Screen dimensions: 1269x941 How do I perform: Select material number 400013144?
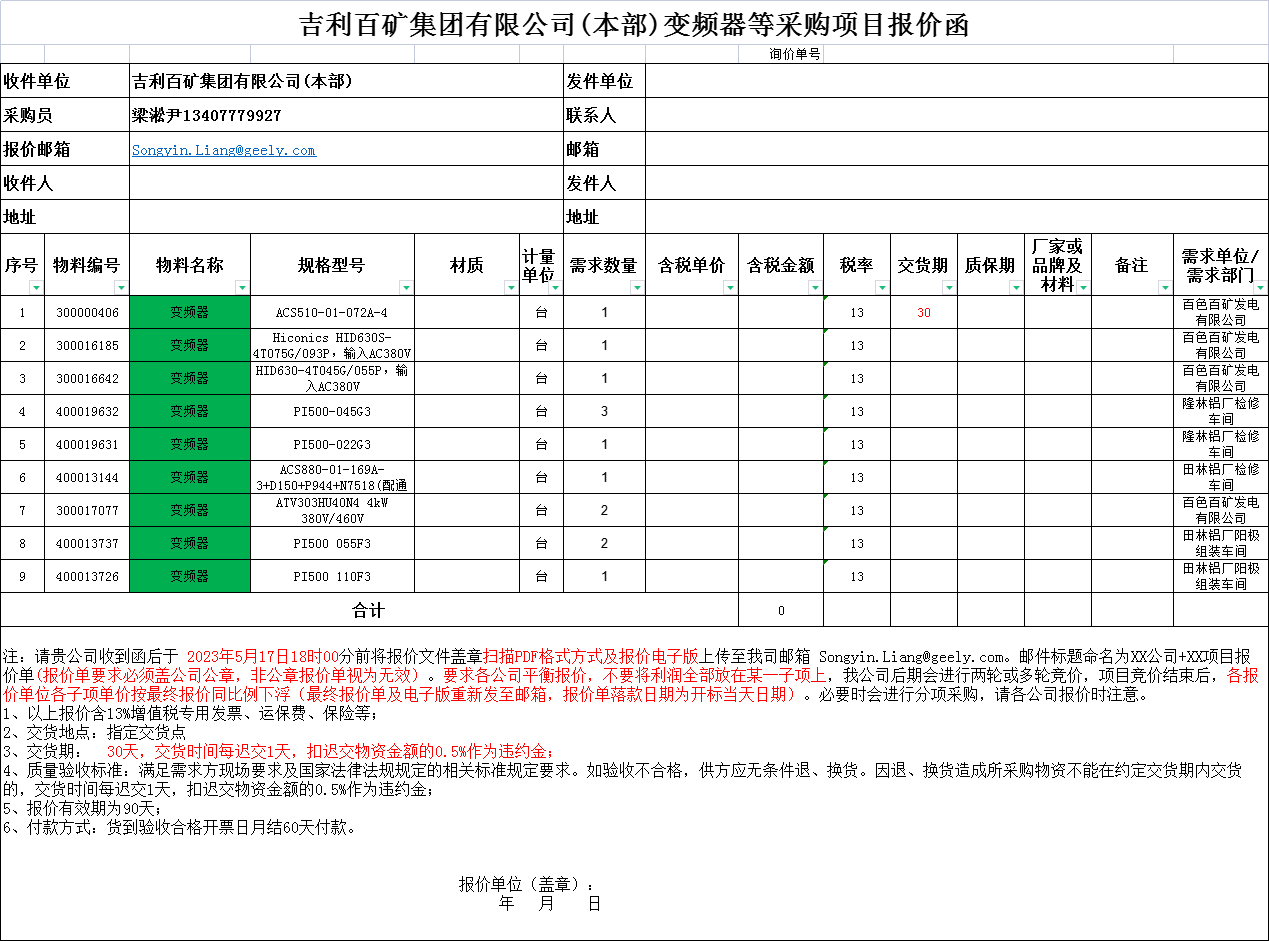(x=87, y=477)
